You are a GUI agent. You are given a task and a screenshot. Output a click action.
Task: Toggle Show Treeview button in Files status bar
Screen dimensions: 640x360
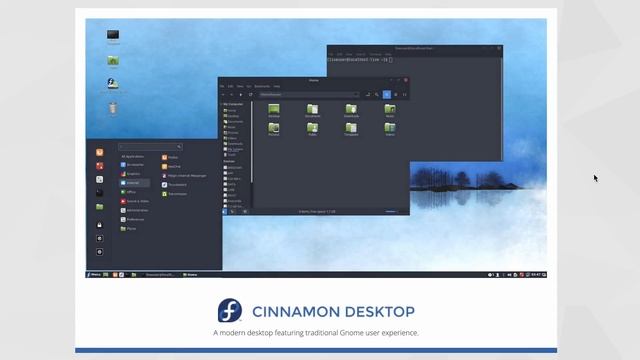(x=232, y=211)
